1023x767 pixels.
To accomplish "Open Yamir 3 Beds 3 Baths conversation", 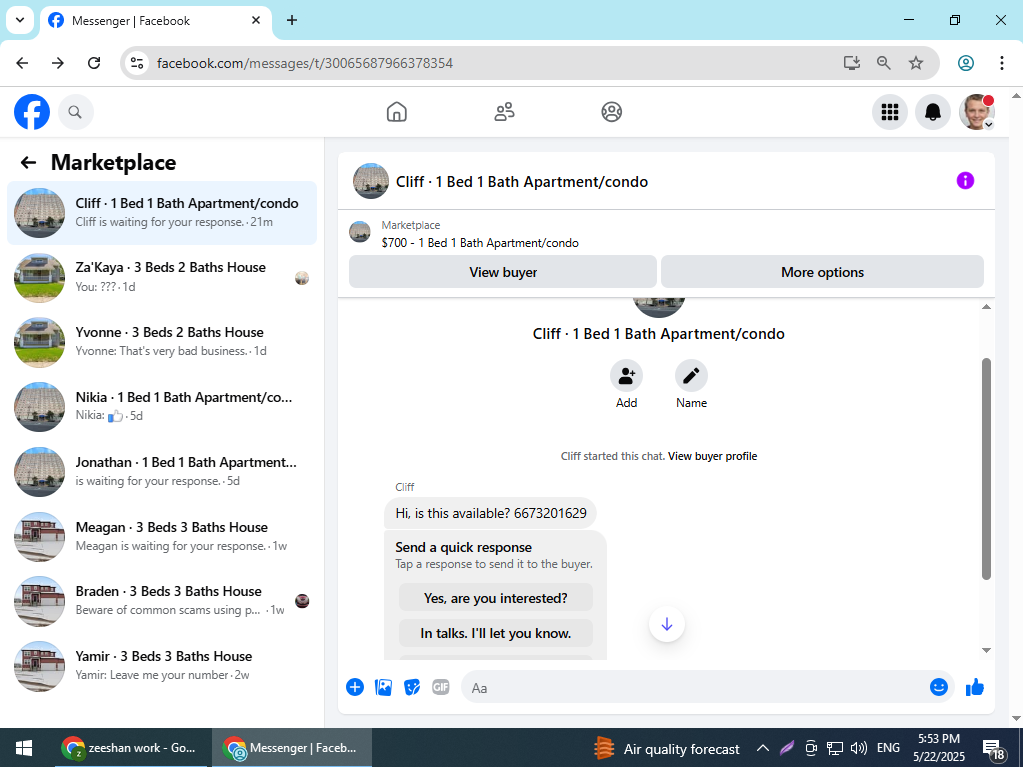I will coord(162,666).
